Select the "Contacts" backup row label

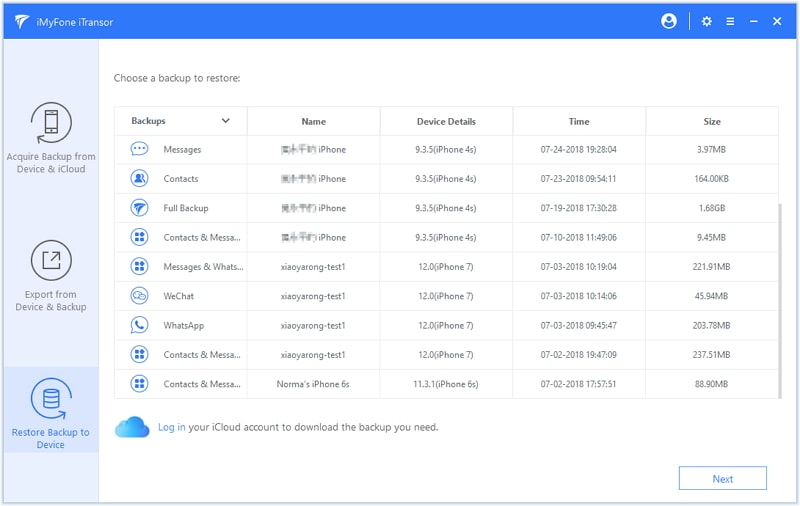pos(181,179)
